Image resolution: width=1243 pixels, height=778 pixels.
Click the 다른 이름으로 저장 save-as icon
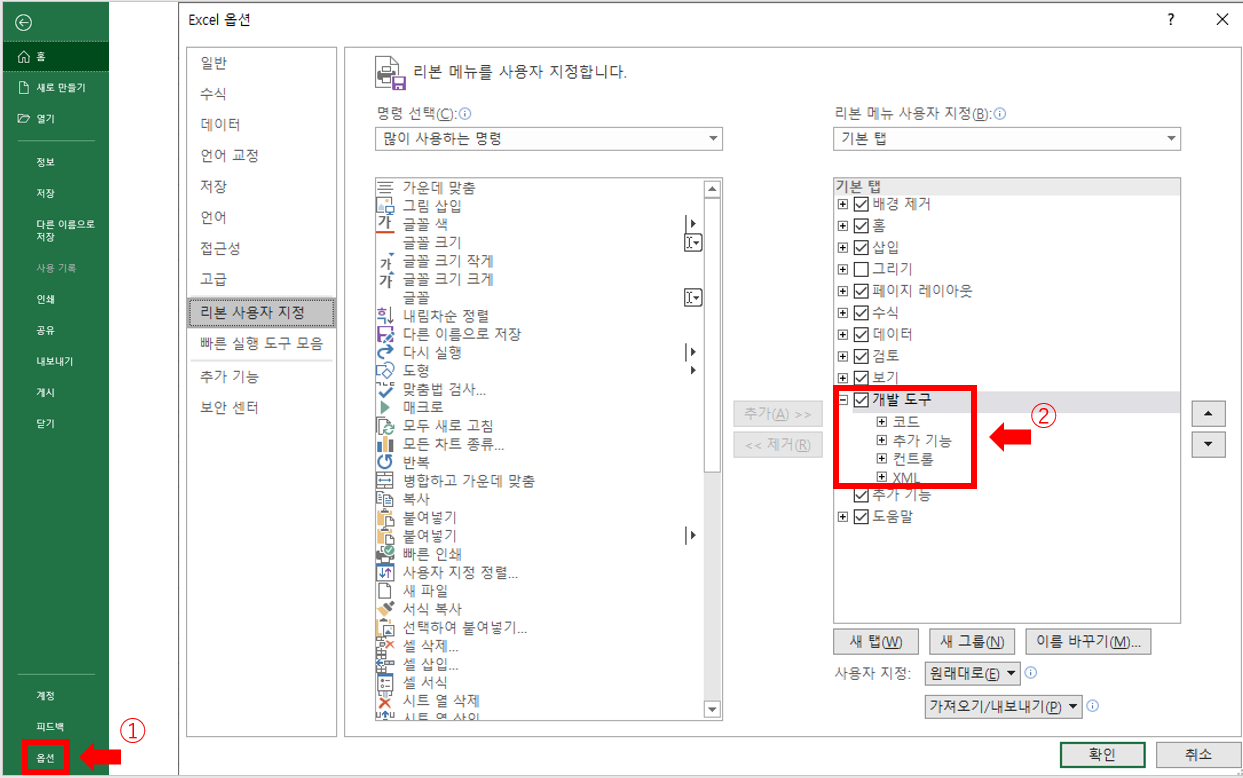tap(385, 334)
